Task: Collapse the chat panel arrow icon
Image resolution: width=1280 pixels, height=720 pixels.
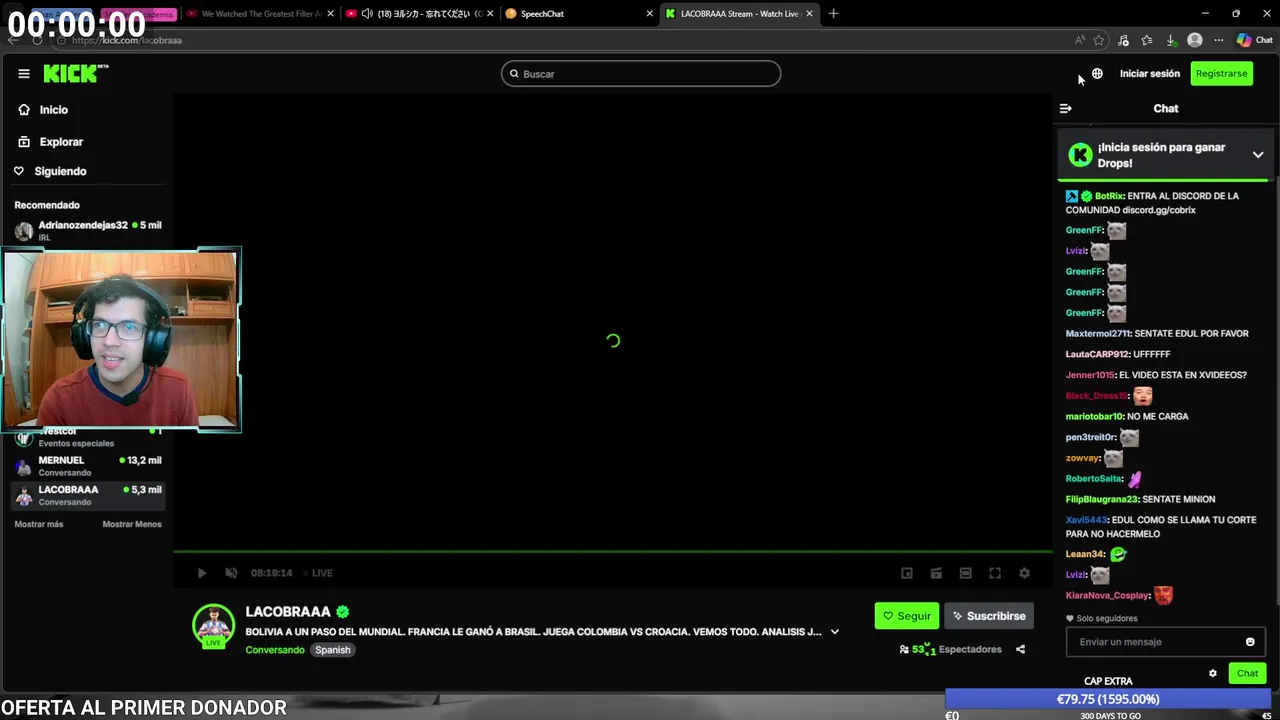Action: (1065, 108)
